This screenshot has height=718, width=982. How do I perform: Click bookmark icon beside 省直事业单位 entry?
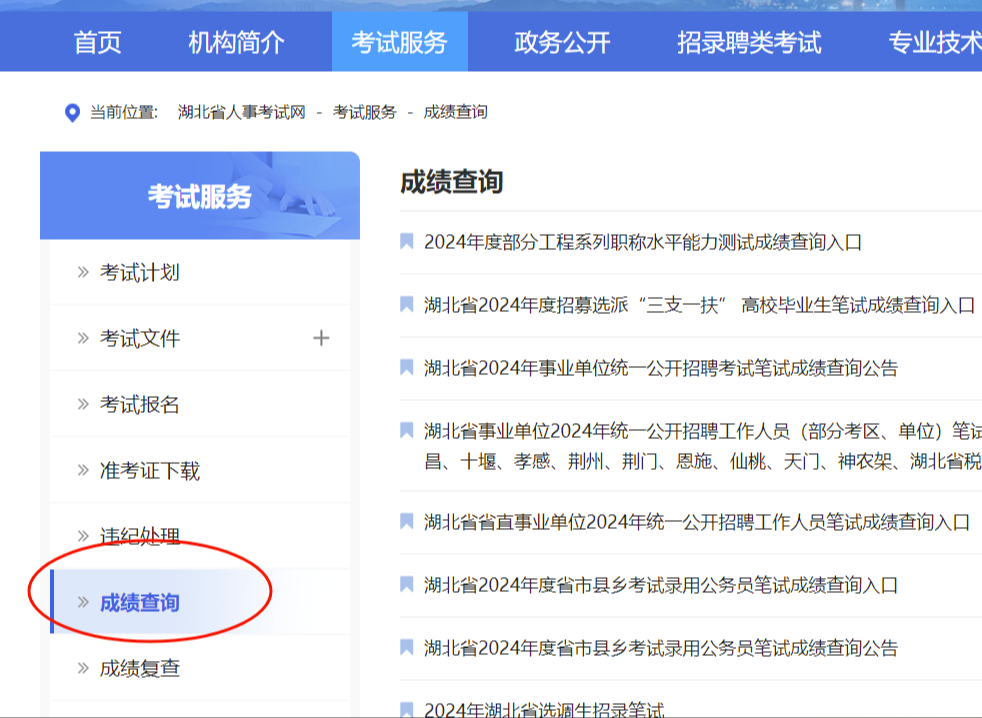click(407, 521)
